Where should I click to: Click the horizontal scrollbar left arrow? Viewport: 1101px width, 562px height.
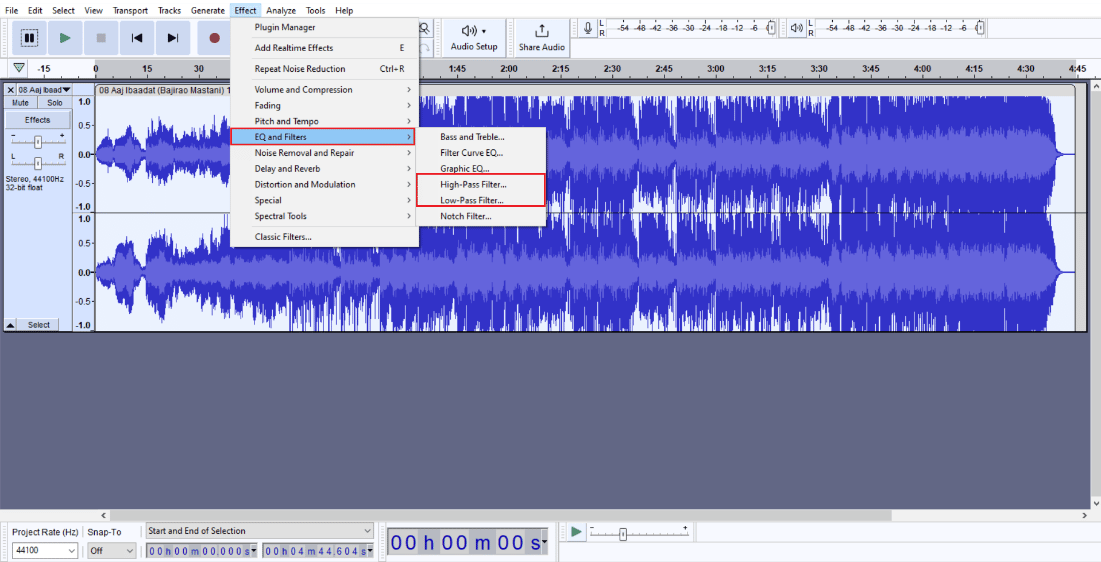tap(104, 516)
